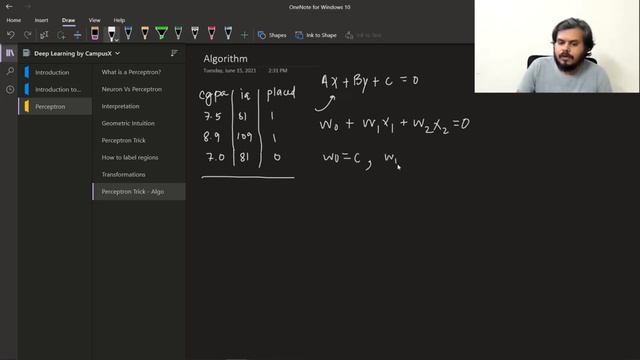The image size is (640, 360).
Task: Click the notebook icon beside Deep Learning
Action: (27, 53)
